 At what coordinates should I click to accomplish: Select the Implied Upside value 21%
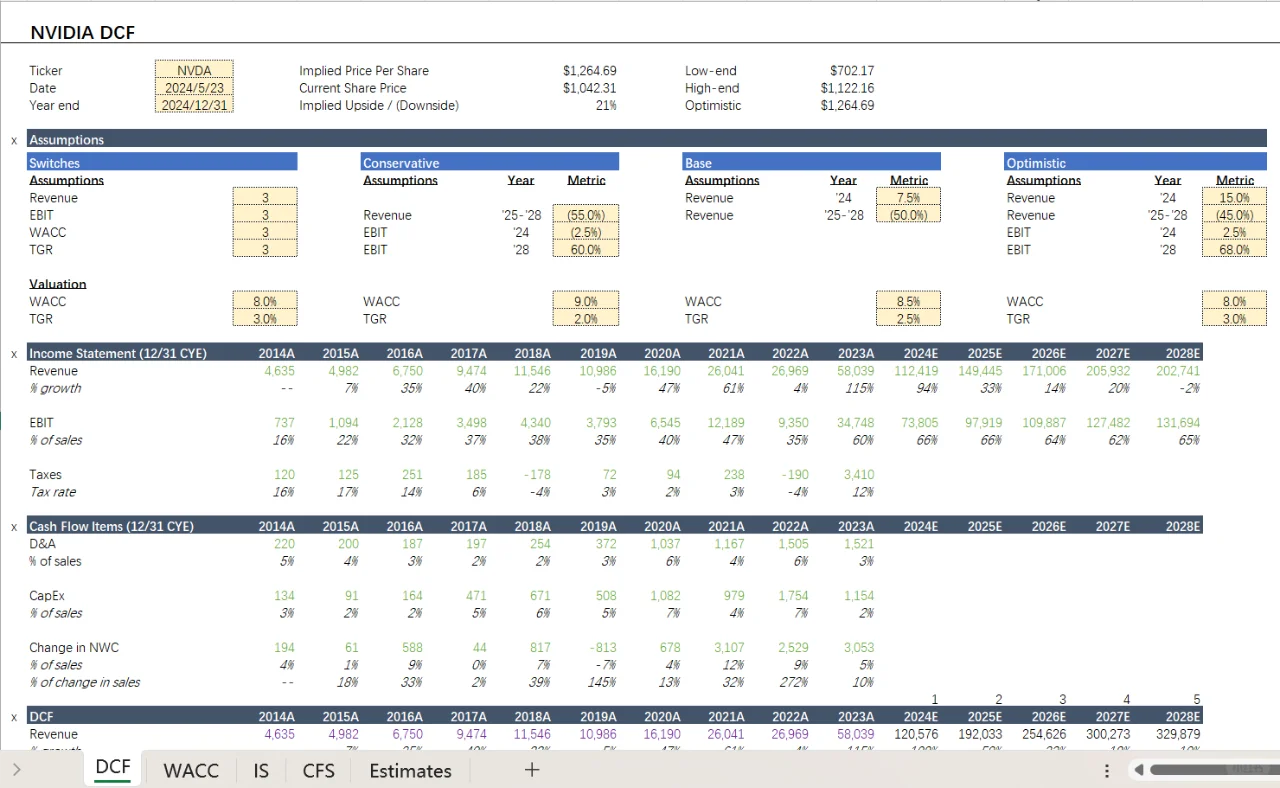point(606,105)
